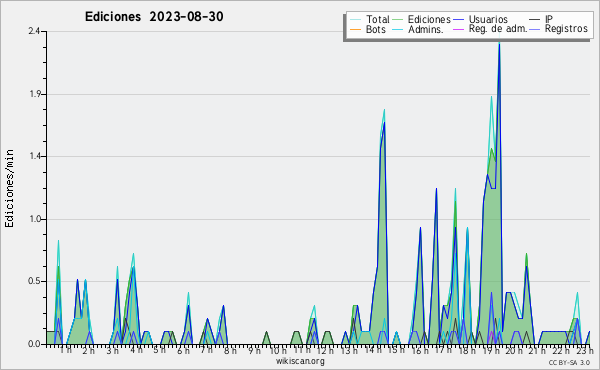Click the 1.9 y-axis value
Image resolution: width=600 pixels, height=370 pixels.
pyautogui.click(x=35, y=94)
